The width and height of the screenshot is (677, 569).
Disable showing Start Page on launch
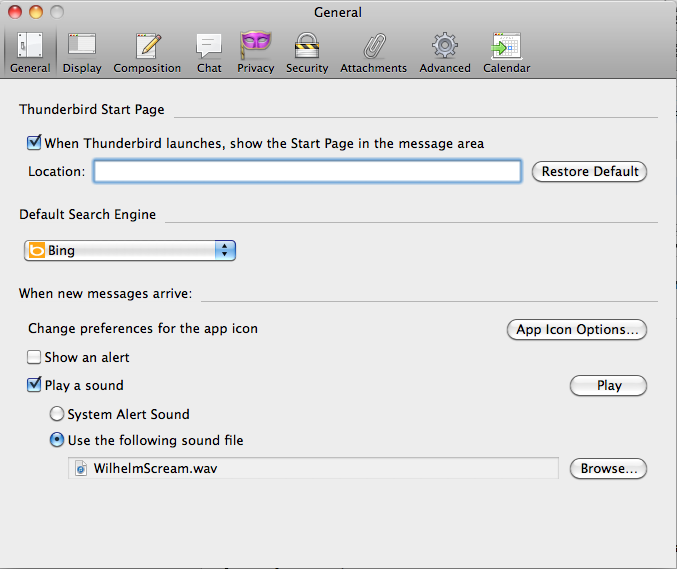tap(35, 143)
